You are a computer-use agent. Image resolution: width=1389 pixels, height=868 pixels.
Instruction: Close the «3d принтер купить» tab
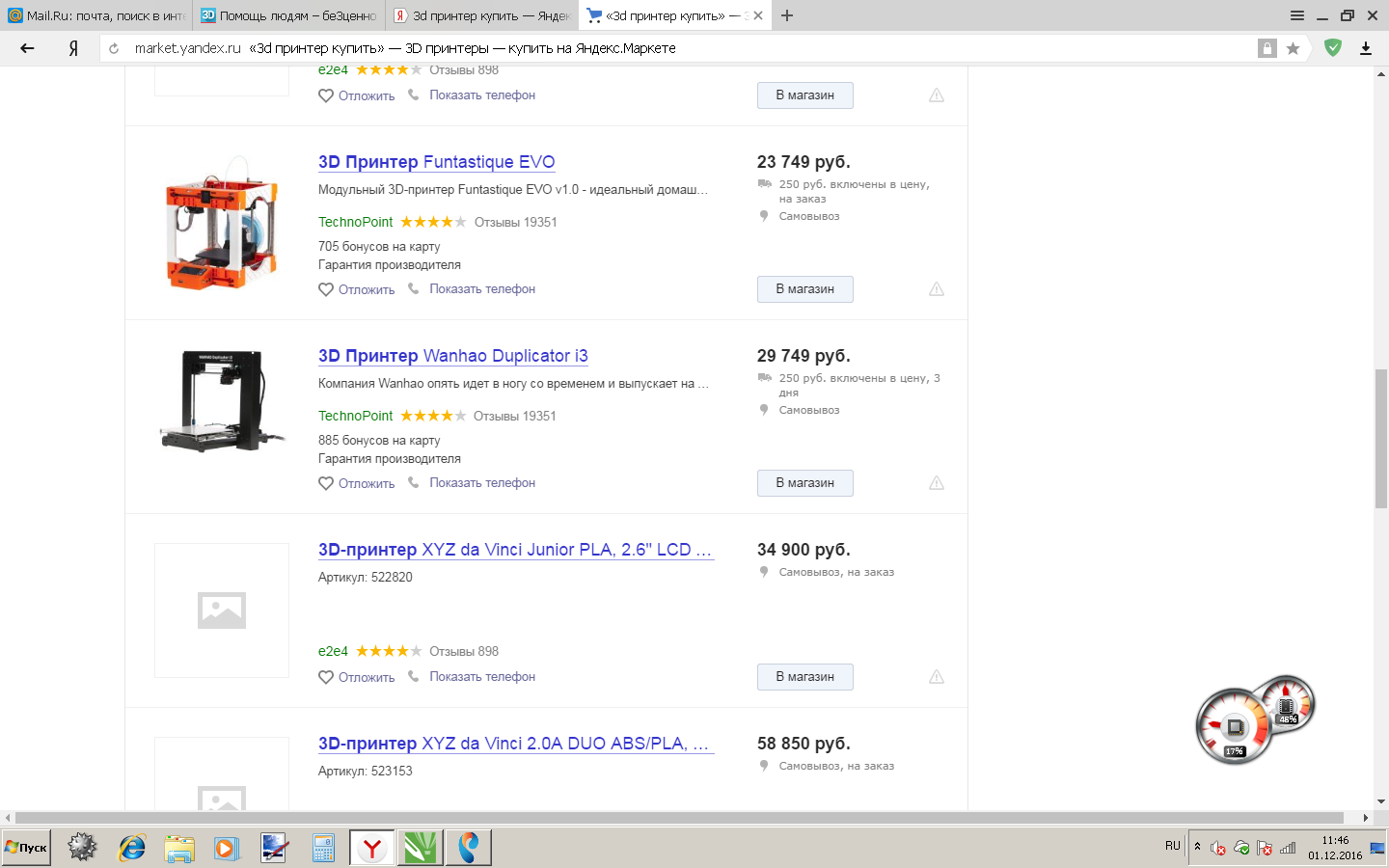pos(758,15)
